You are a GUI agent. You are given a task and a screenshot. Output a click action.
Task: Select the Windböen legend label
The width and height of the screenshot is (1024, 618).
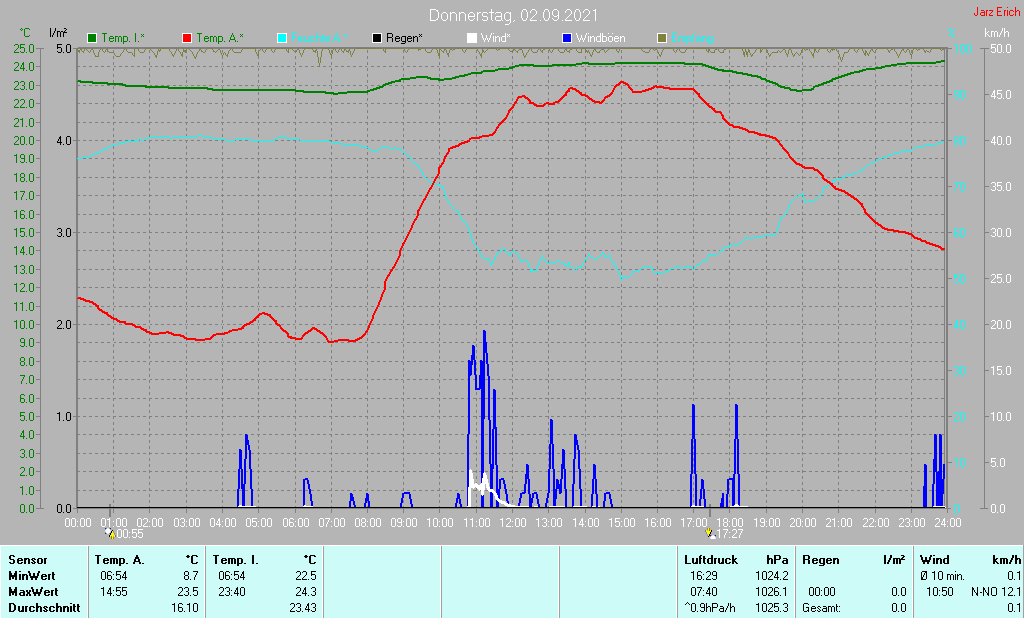(601, 38)
